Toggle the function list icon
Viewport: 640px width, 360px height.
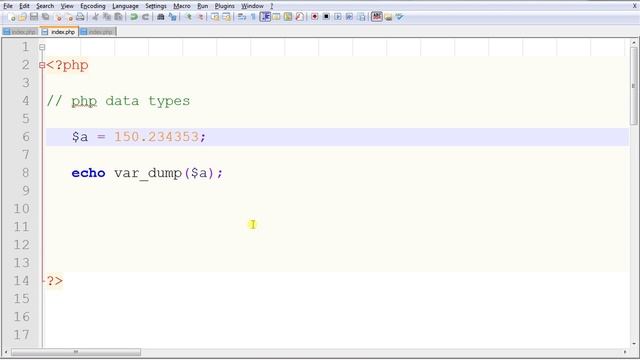(299, 17)
